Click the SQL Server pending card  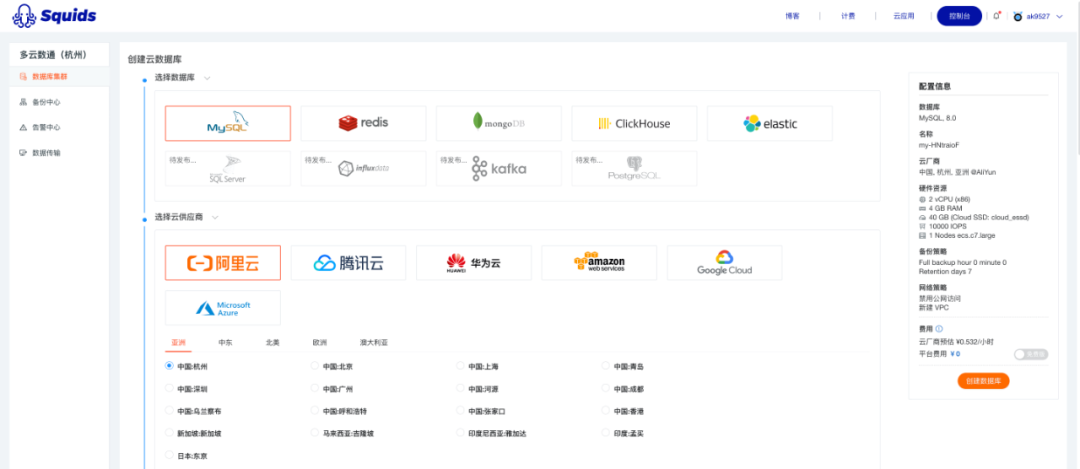228,169
